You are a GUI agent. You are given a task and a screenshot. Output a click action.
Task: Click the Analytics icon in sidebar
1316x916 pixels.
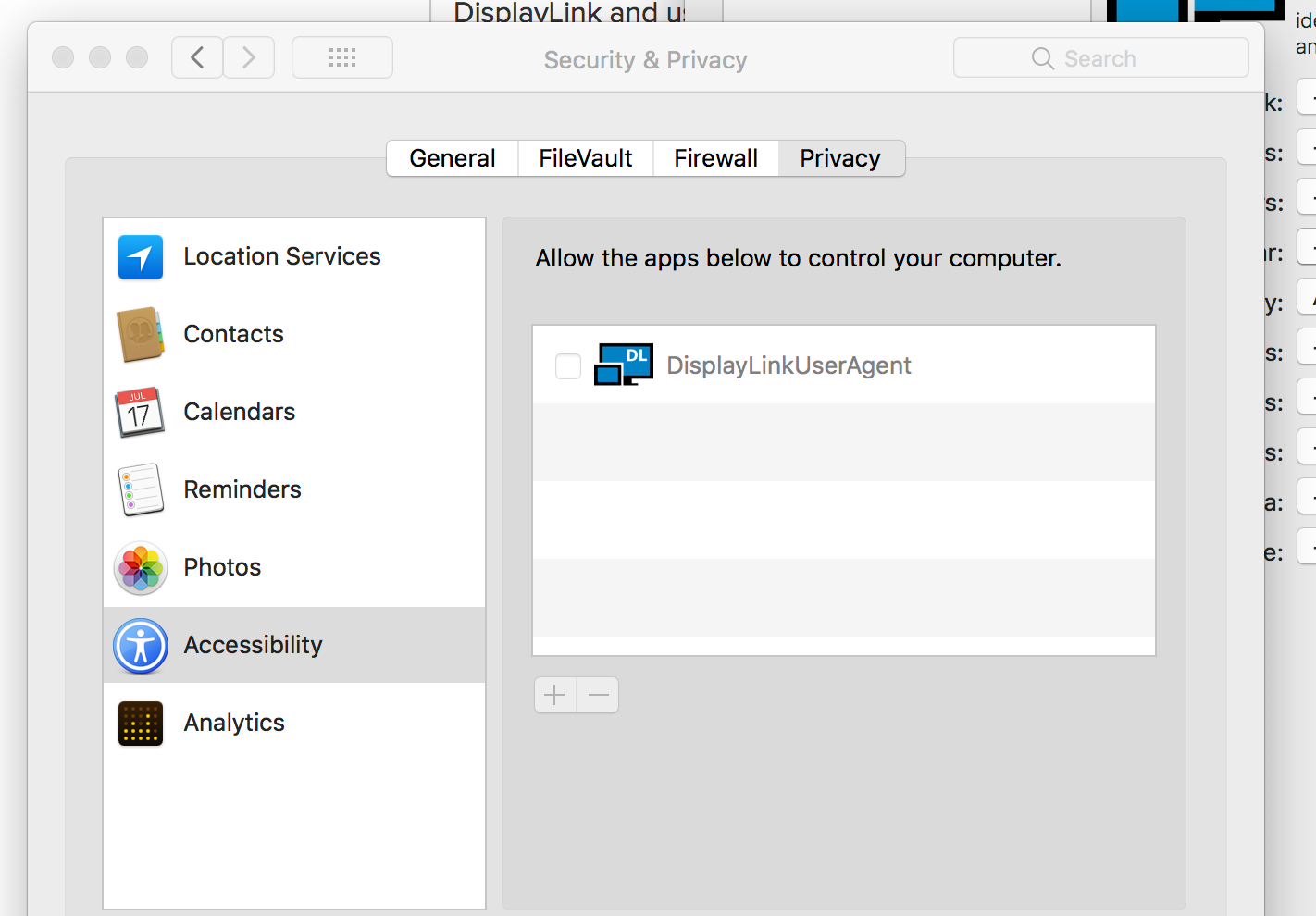click(x=141, y=724)
